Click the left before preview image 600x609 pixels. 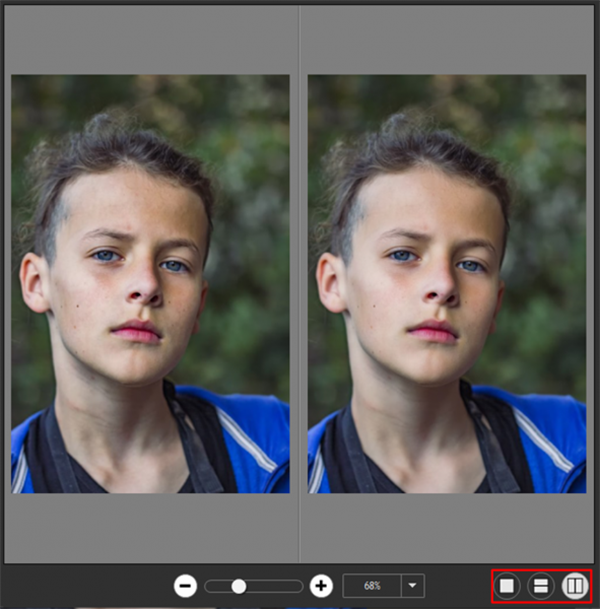point(150,284)
